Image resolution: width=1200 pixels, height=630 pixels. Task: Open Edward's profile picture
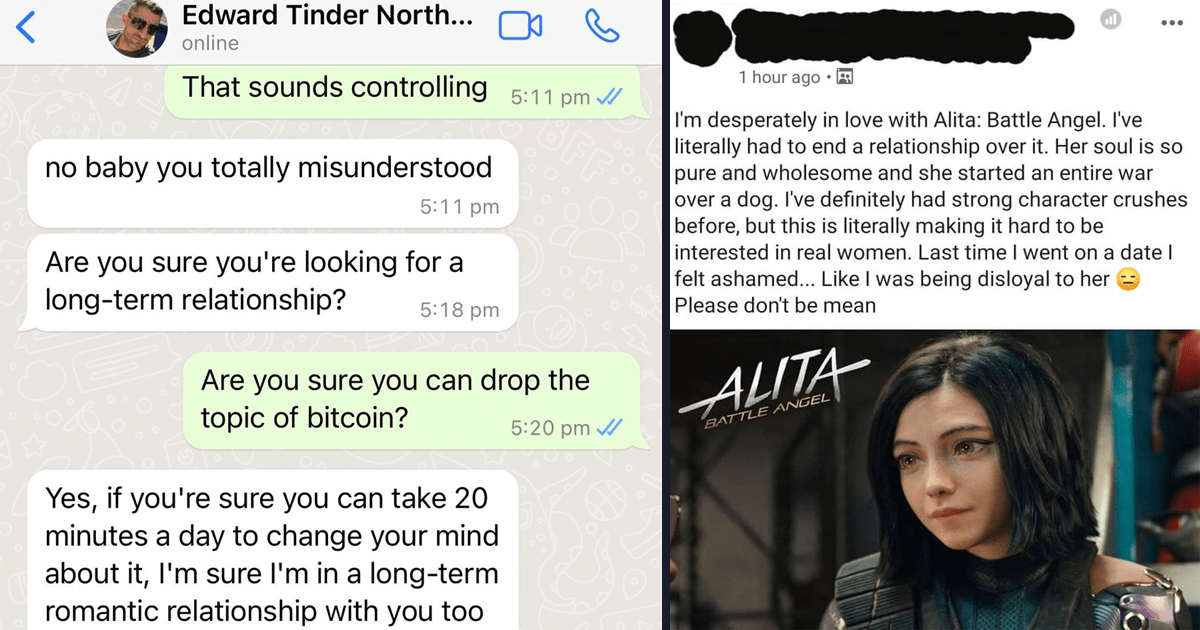point(135,28)
